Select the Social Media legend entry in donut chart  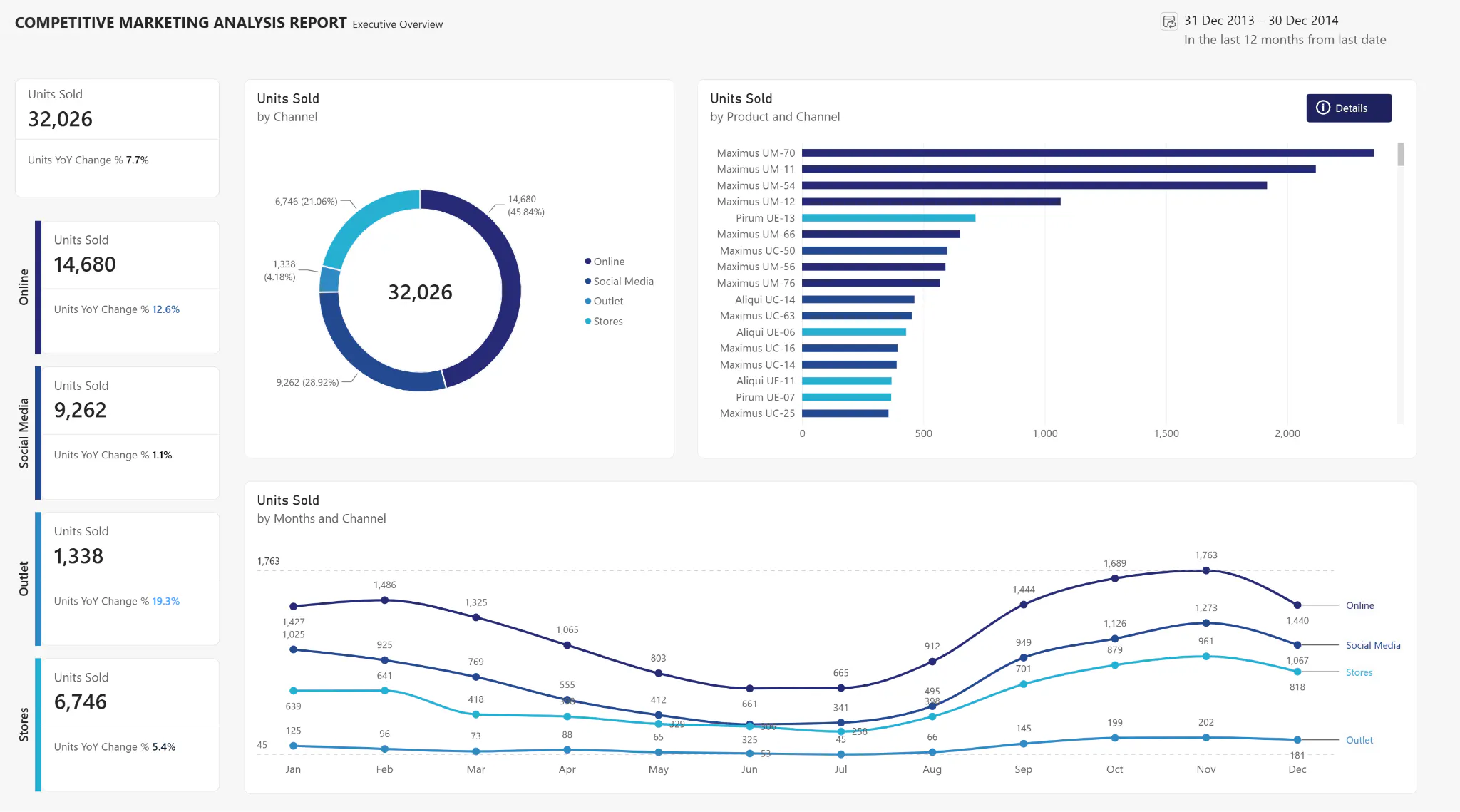click(619, 282)
